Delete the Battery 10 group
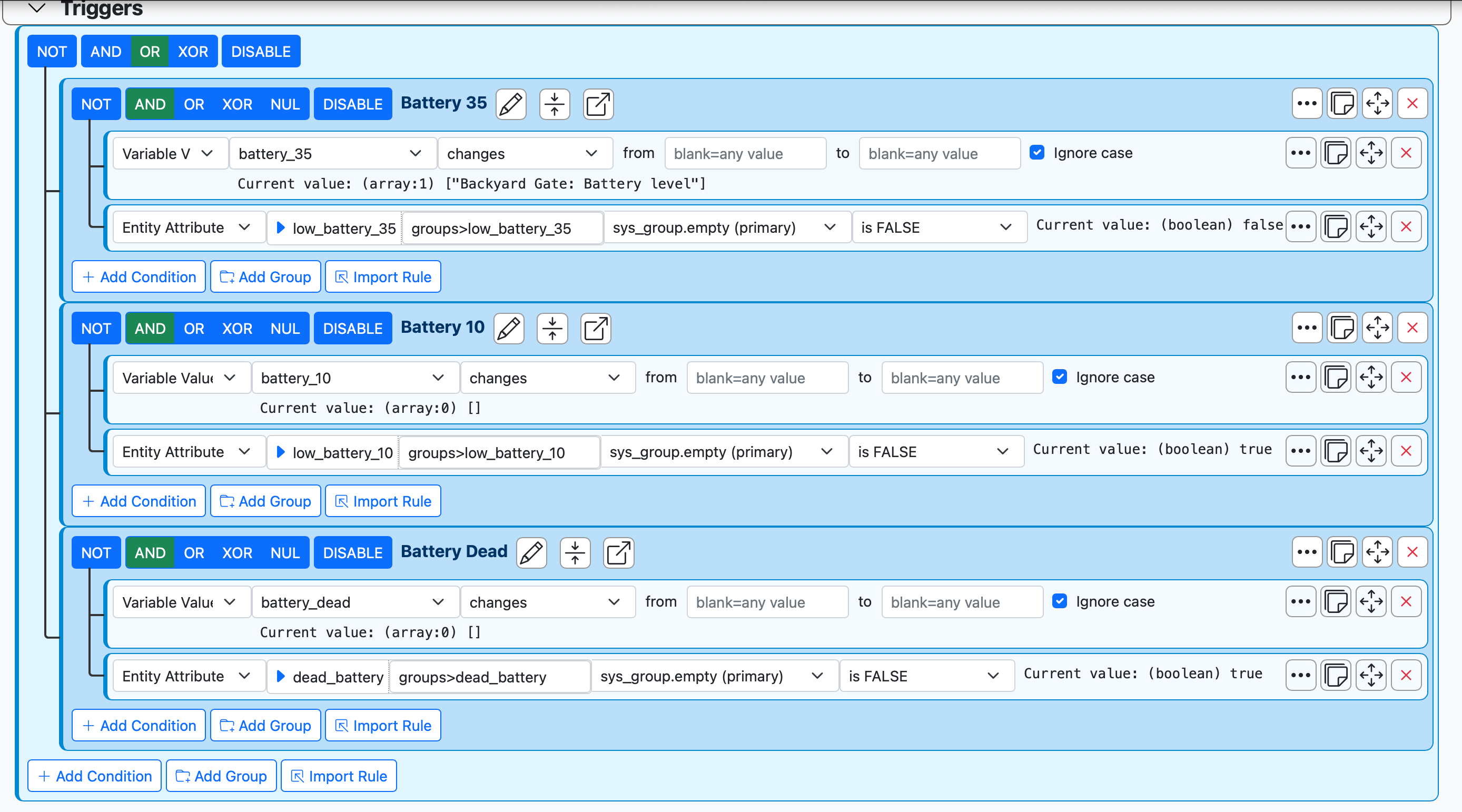The image size is (1462, 812). click(1412, 328)
